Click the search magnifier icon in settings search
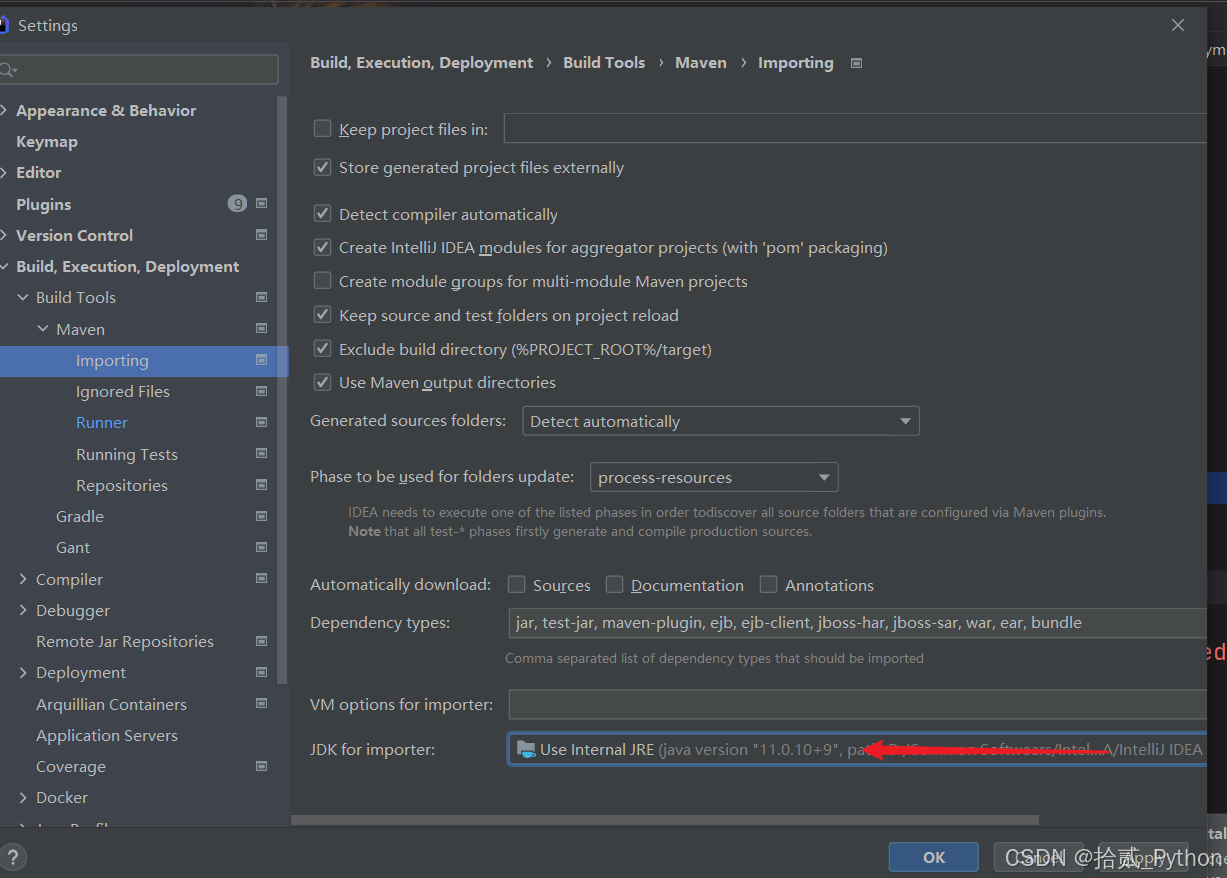 [x=8, y=70]
